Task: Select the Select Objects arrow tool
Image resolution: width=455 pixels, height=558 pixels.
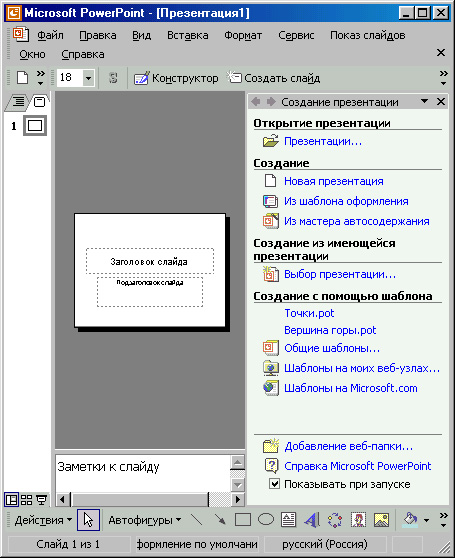Action: 88,520
